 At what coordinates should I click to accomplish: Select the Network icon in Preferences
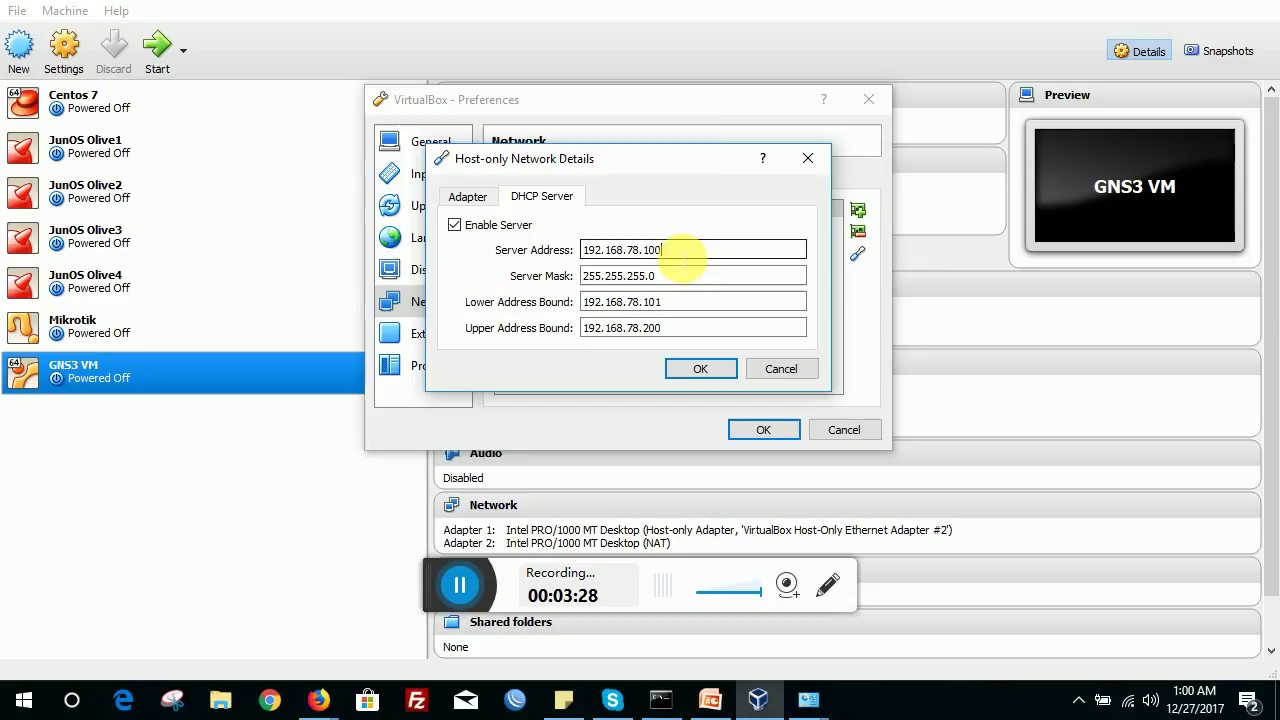[x=390, y=301]
